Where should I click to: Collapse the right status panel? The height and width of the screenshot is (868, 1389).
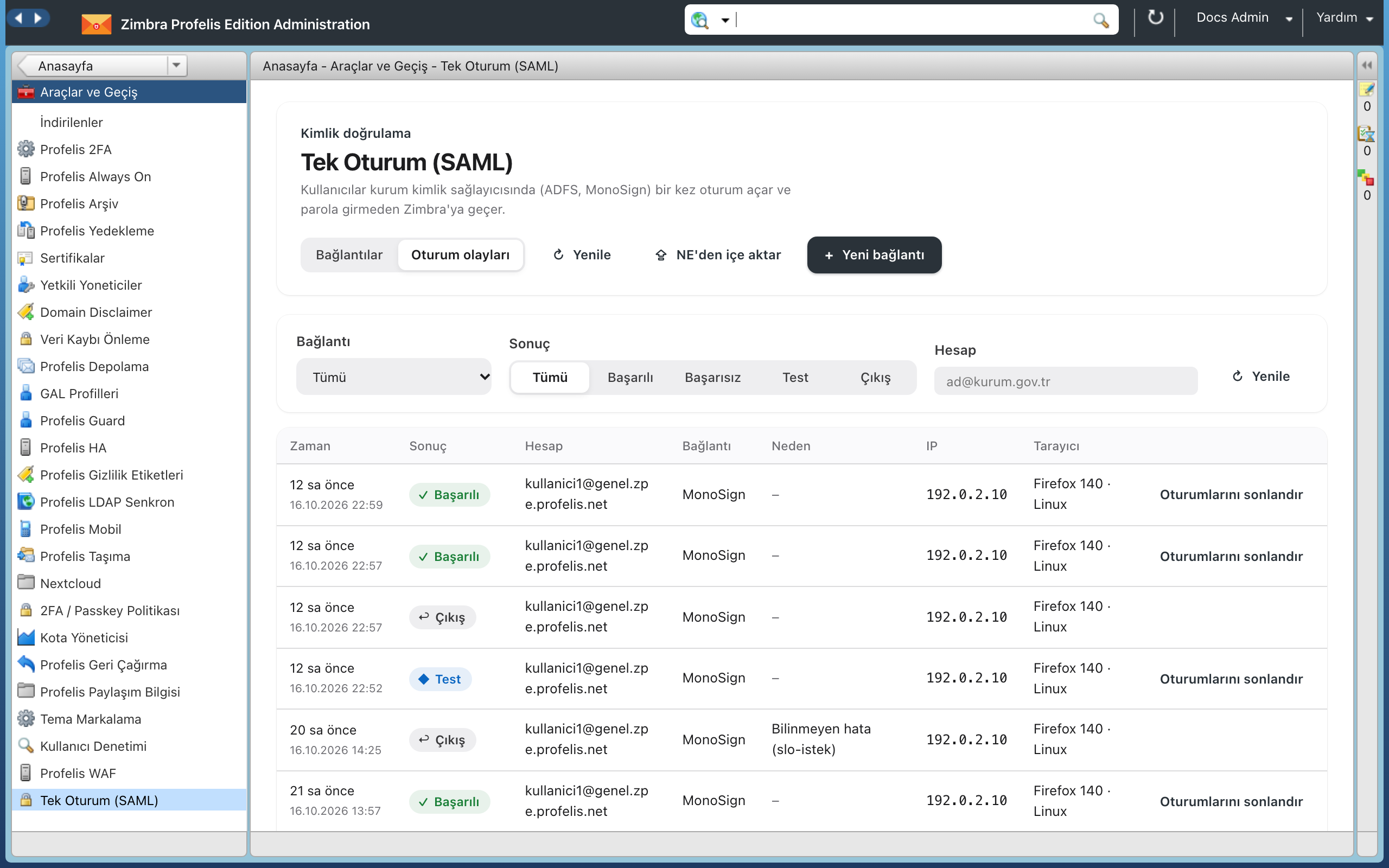(1367, 66)
